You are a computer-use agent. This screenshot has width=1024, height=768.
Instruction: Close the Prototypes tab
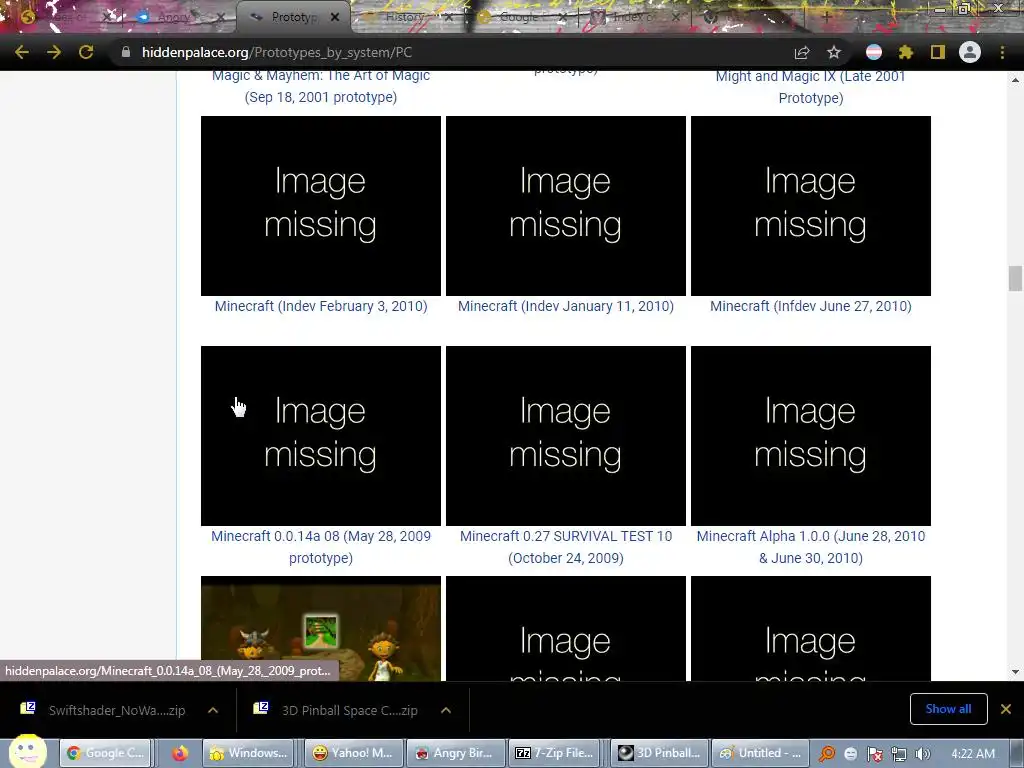point(335,17)
